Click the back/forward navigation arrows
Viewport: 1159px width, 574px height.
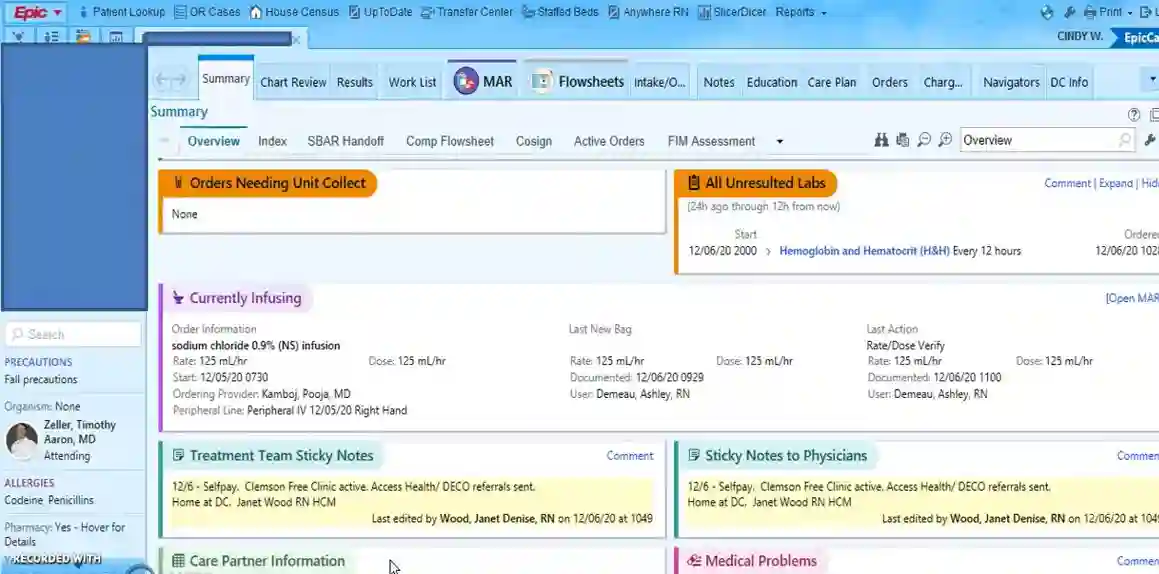pyautogui.click(x=171, y=80)
